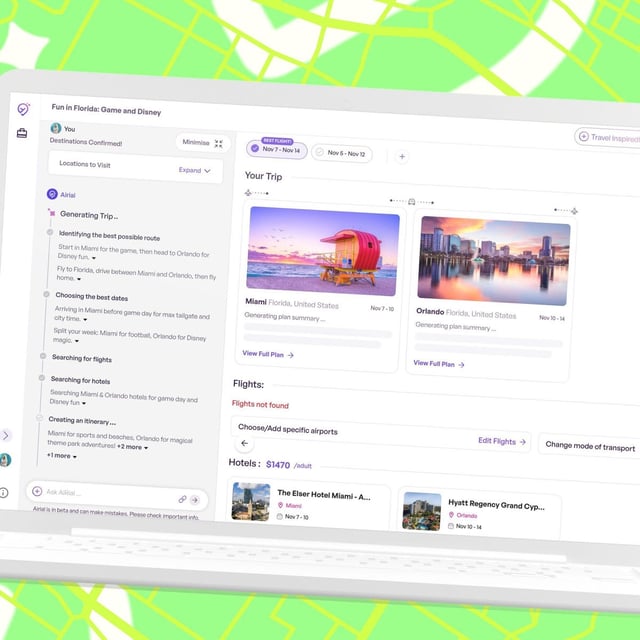Viewport: 640px width, 640px height.
Task: Select the Nov 5 - Nov 12 date option
Action: coord(342,153)
